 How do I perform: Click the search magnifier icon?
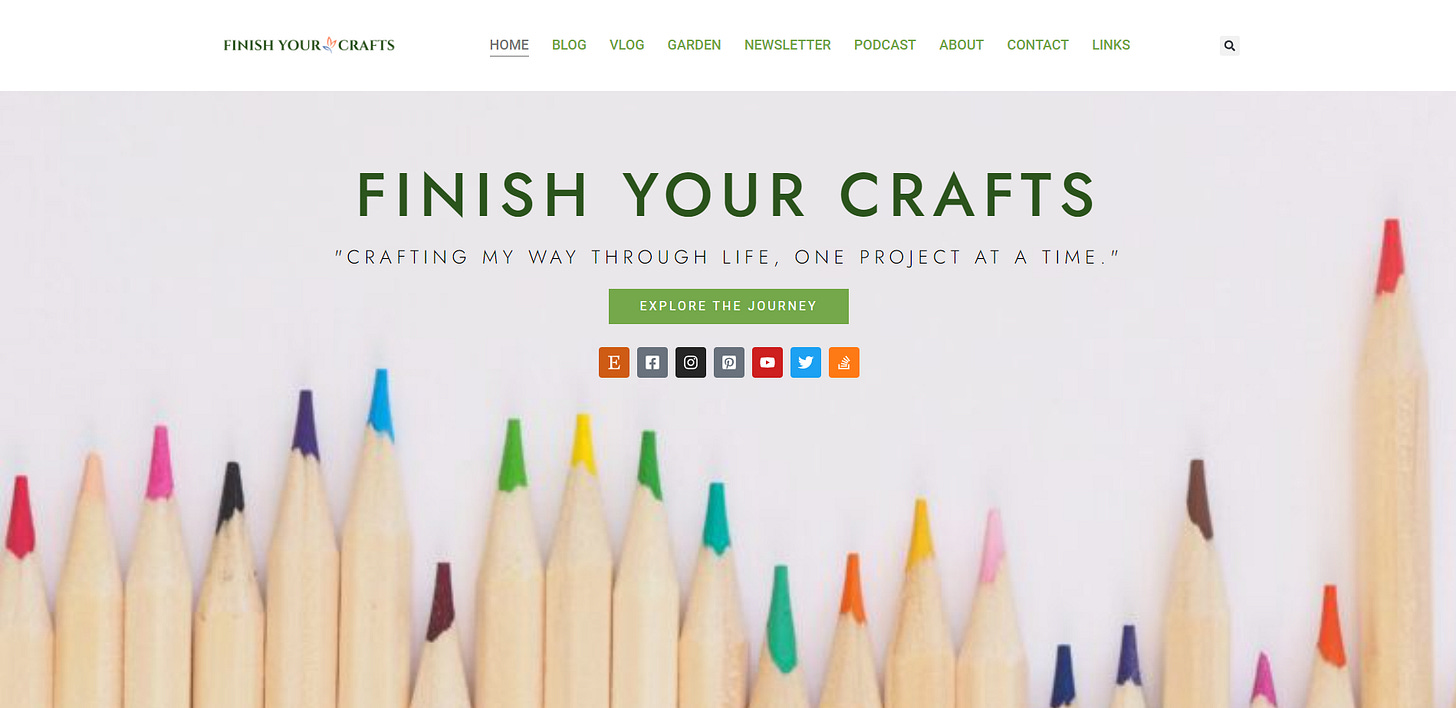click(x=1230, y=45)
